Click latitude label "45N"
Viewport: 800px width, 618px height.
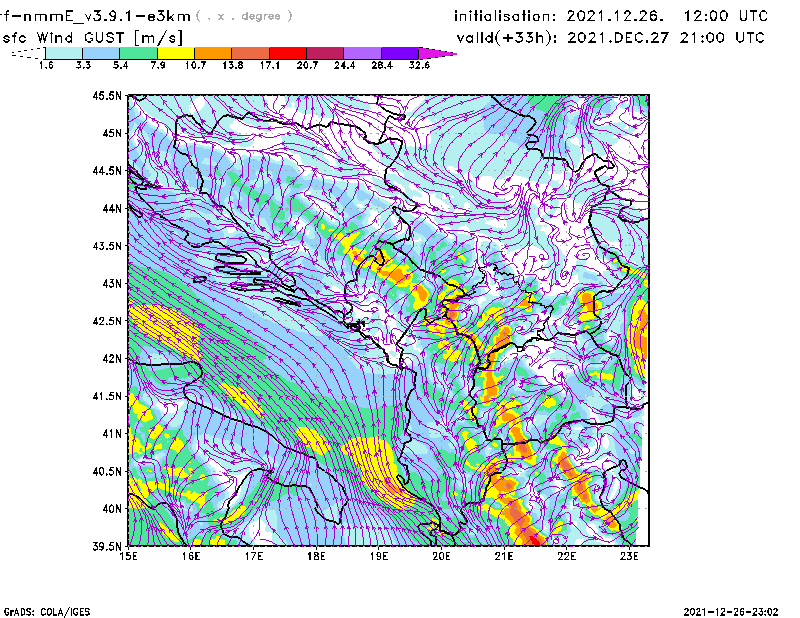[112, 133]
